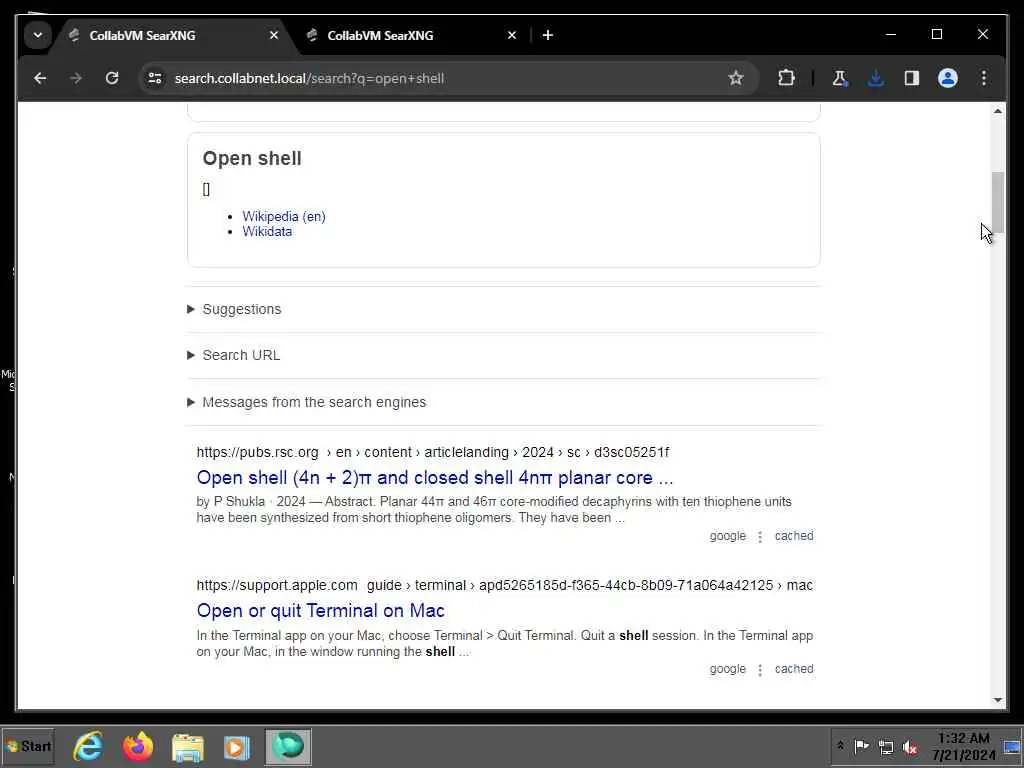Open site information icon in address bar
1024x768 pixels.
pos(155,78)
